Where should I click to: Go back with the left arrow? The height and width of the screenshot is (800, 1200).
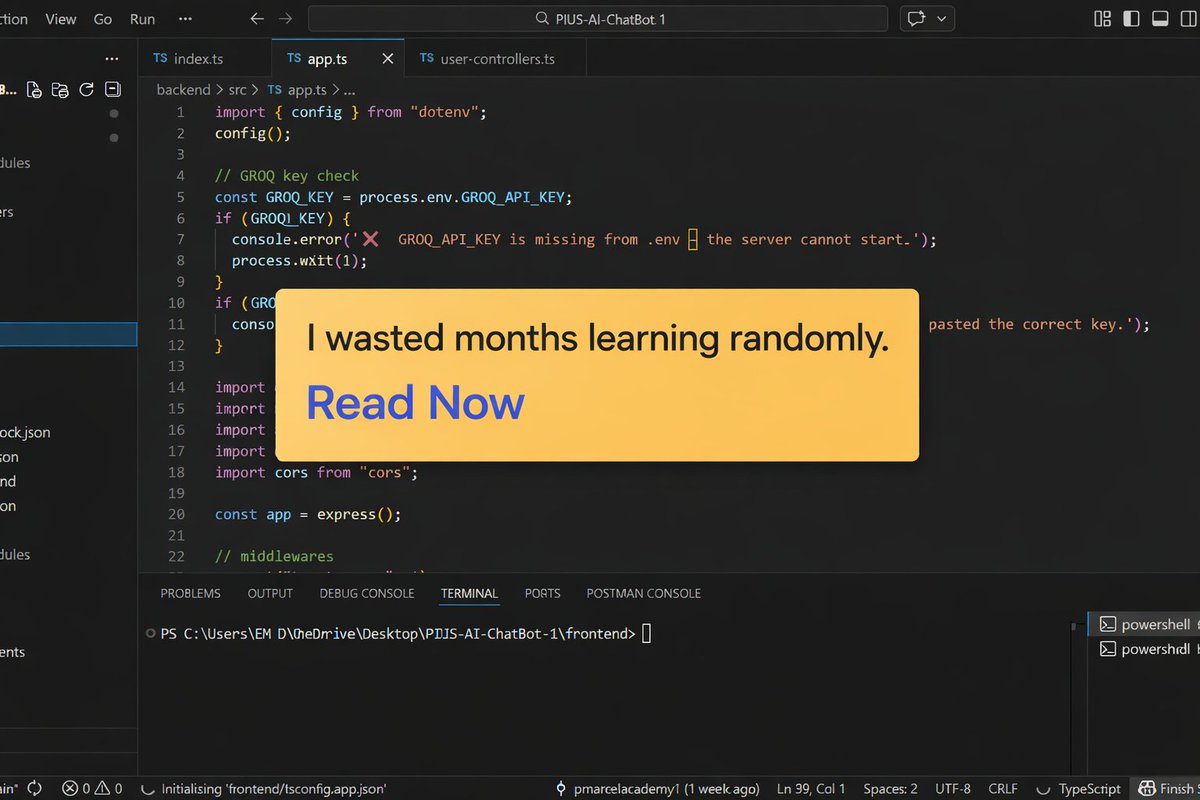pyautogui.click(x=258, y=19)
